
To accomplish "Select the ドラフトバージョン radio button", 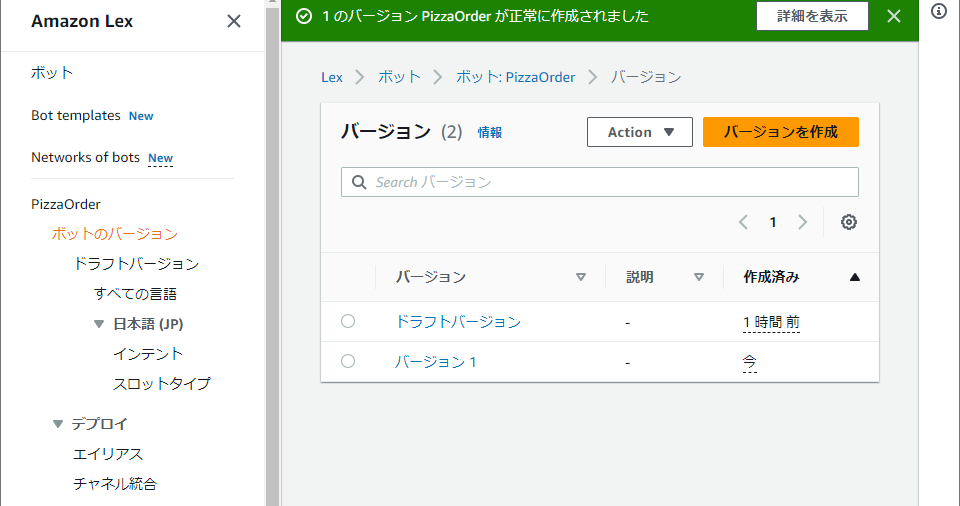I will [x=348, y=321].
